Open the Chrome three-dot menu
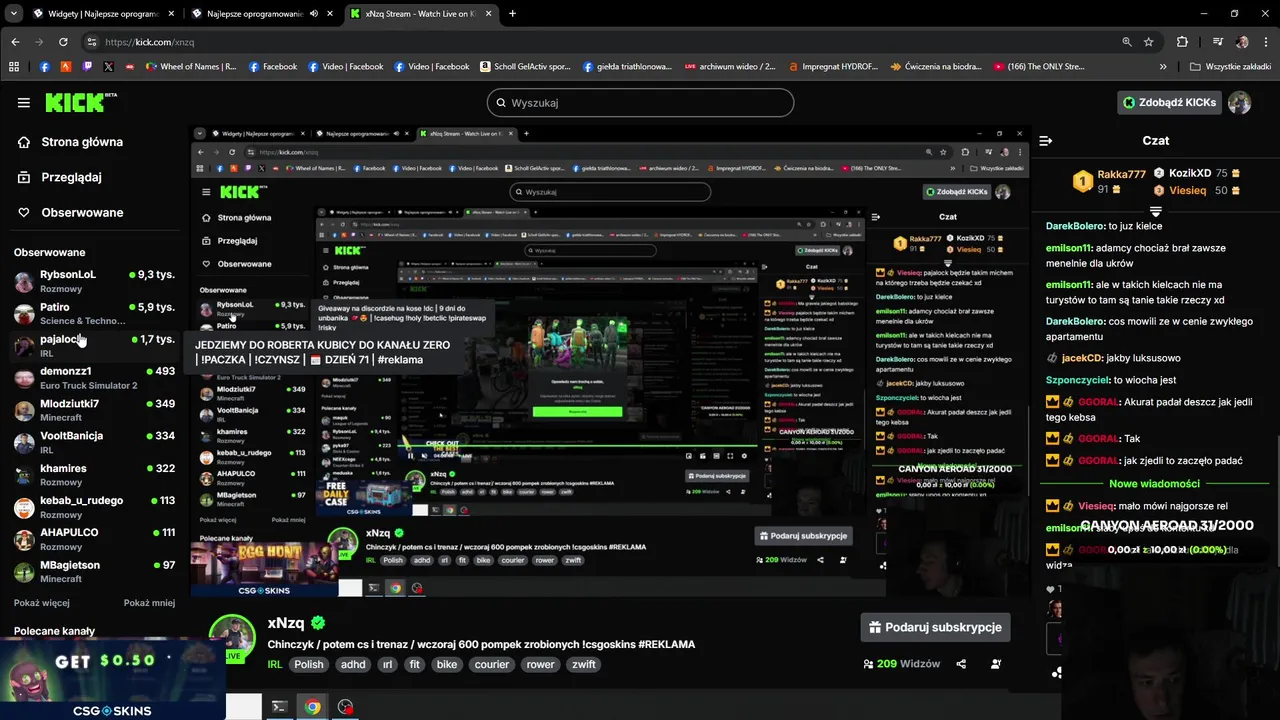 click(1266, 42)
